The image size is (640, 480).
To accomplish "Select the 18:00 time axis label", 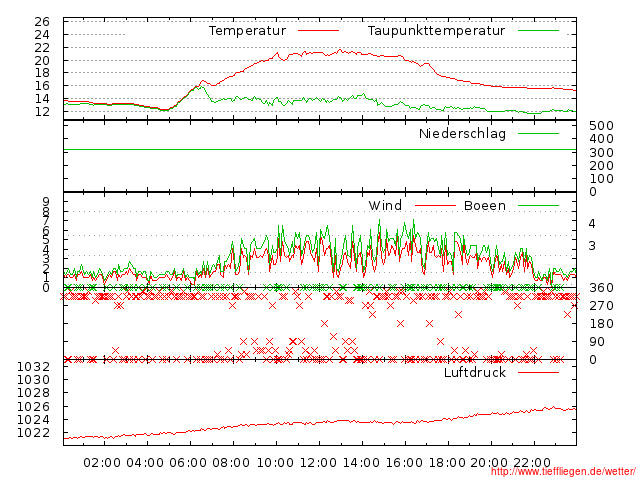I will tap(447, 463).
